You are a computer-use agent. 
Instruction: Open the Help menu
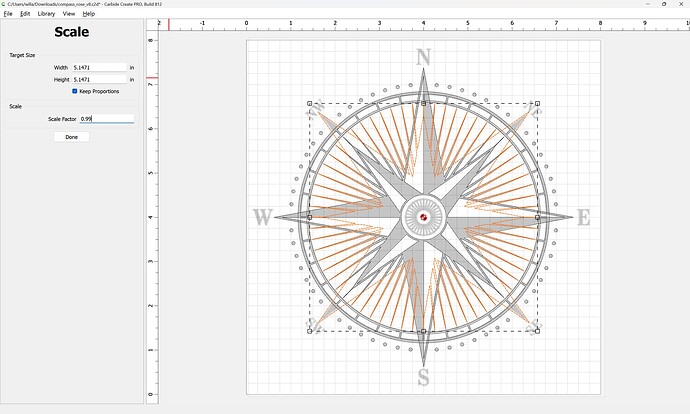pyautogui.click(x=89, y=14)
